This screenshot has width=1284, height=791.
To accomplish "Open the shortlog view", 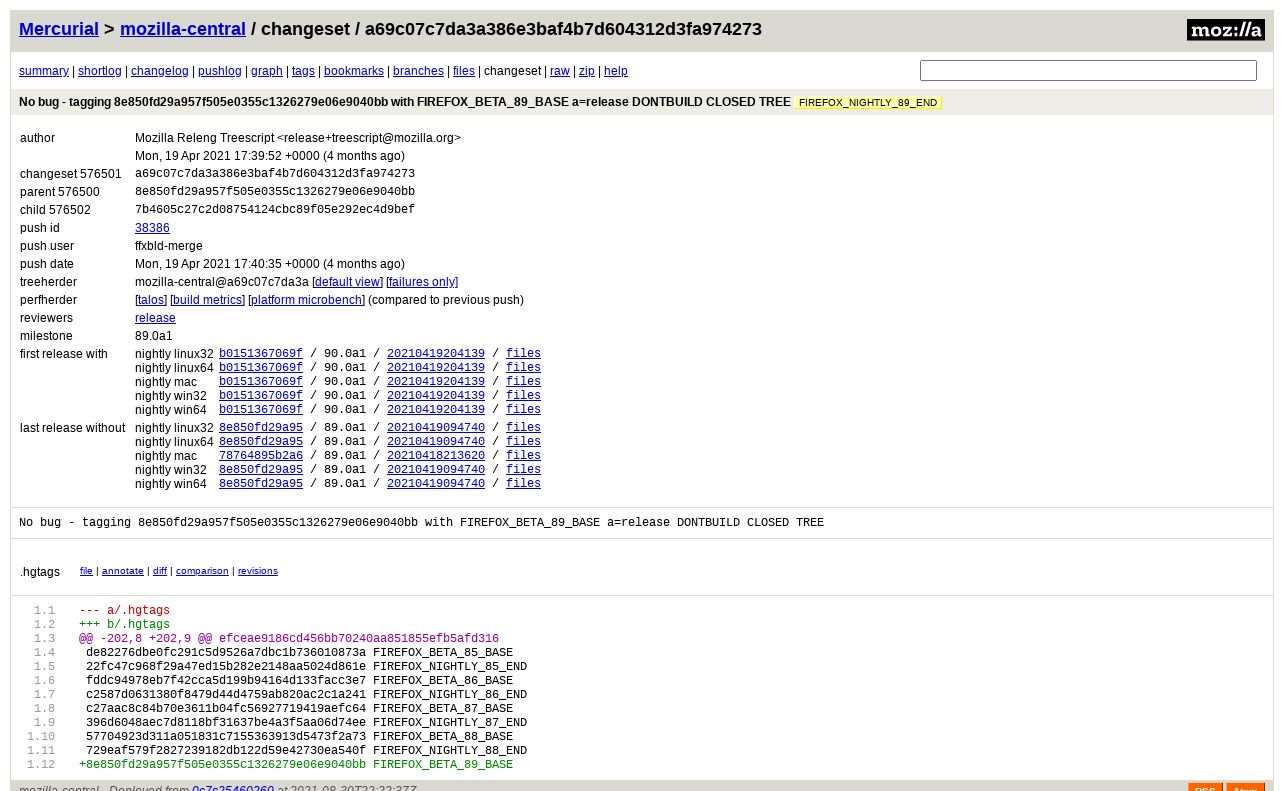I will (100, 71).
